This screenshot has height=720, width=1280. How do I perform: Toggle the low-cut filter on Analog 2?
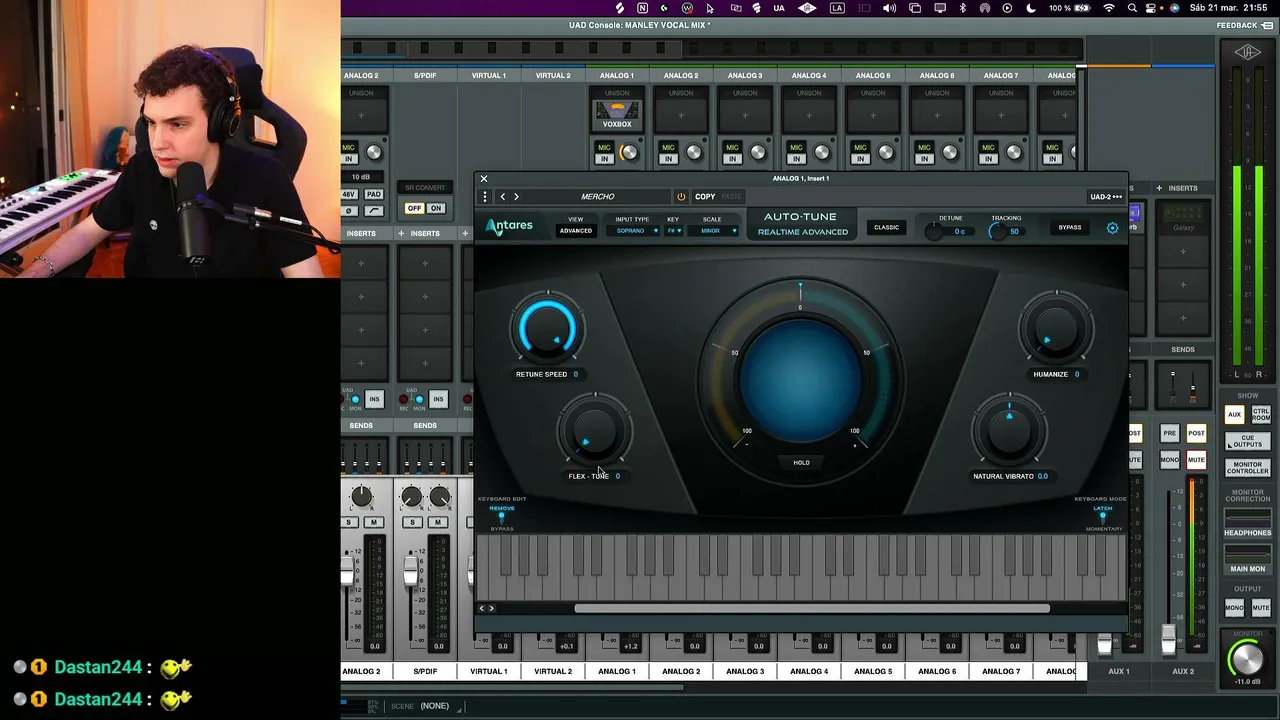[x=373, y=211]
